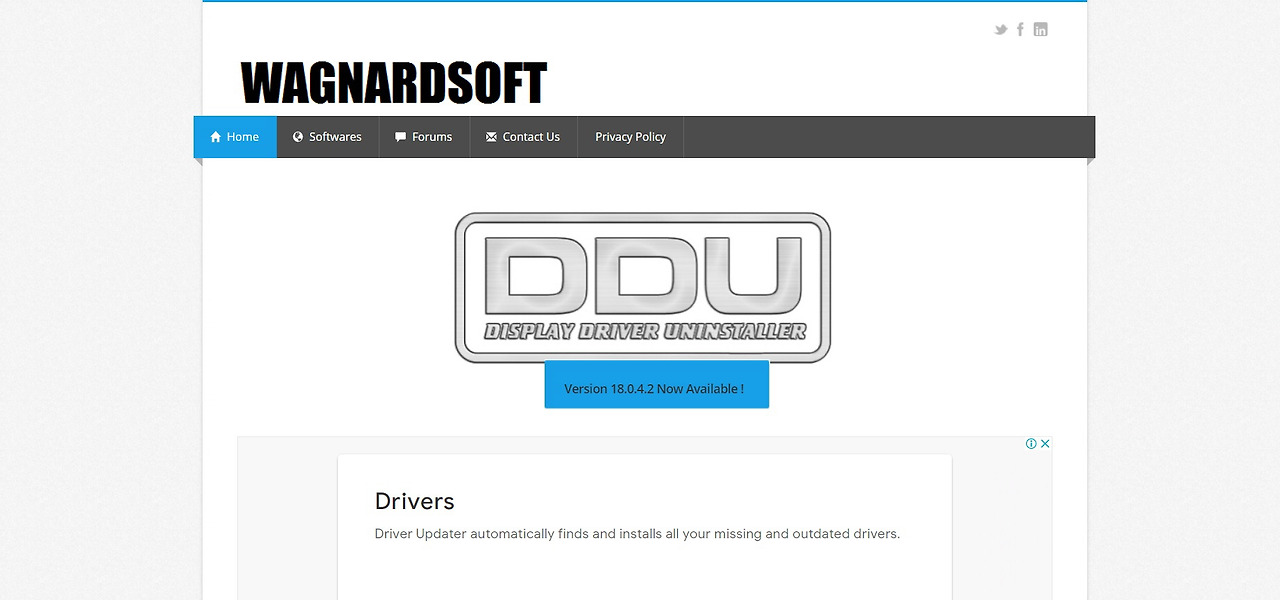Switch to the Softwares tab
This screenshot has width=1280, height=600.
coord(334,137)
